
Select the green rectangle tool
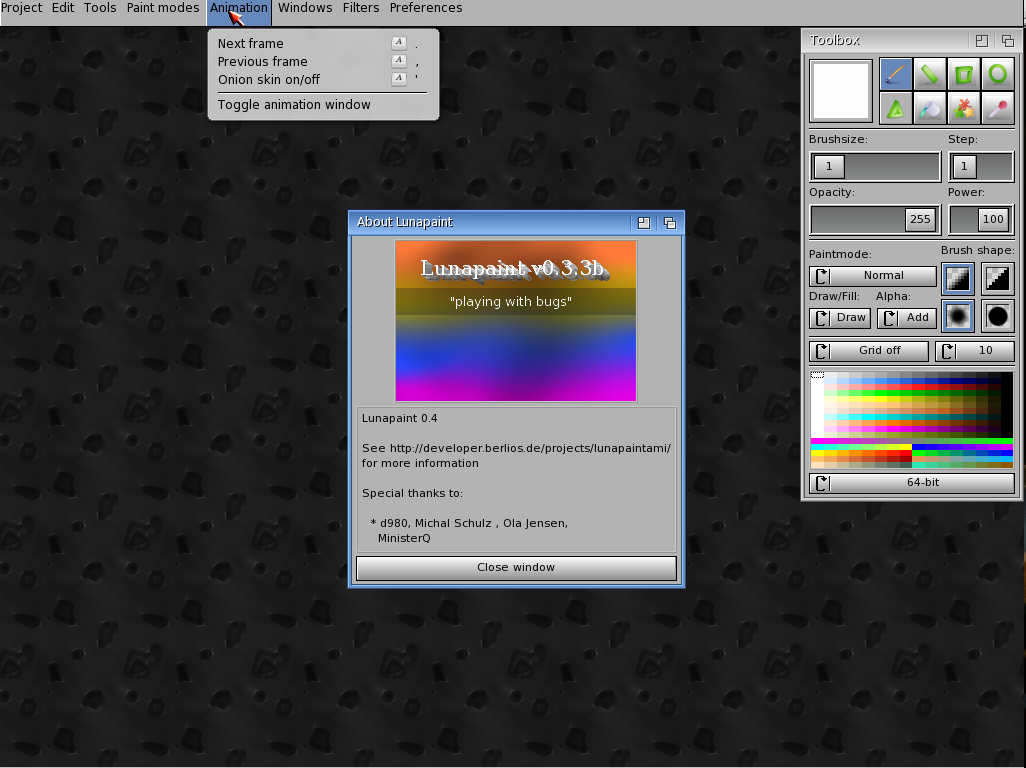(x=964, y=74)
